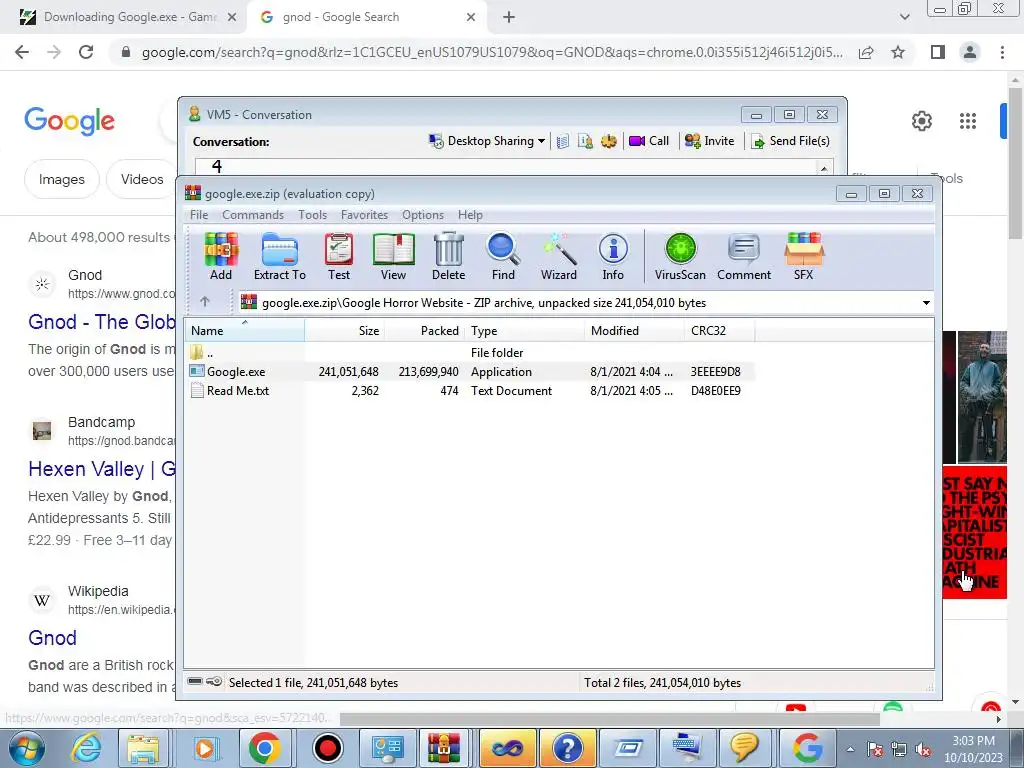Open the Tools menu in WinRAR
Viewport: 1024px width, 768px height.
click(312, 215)
